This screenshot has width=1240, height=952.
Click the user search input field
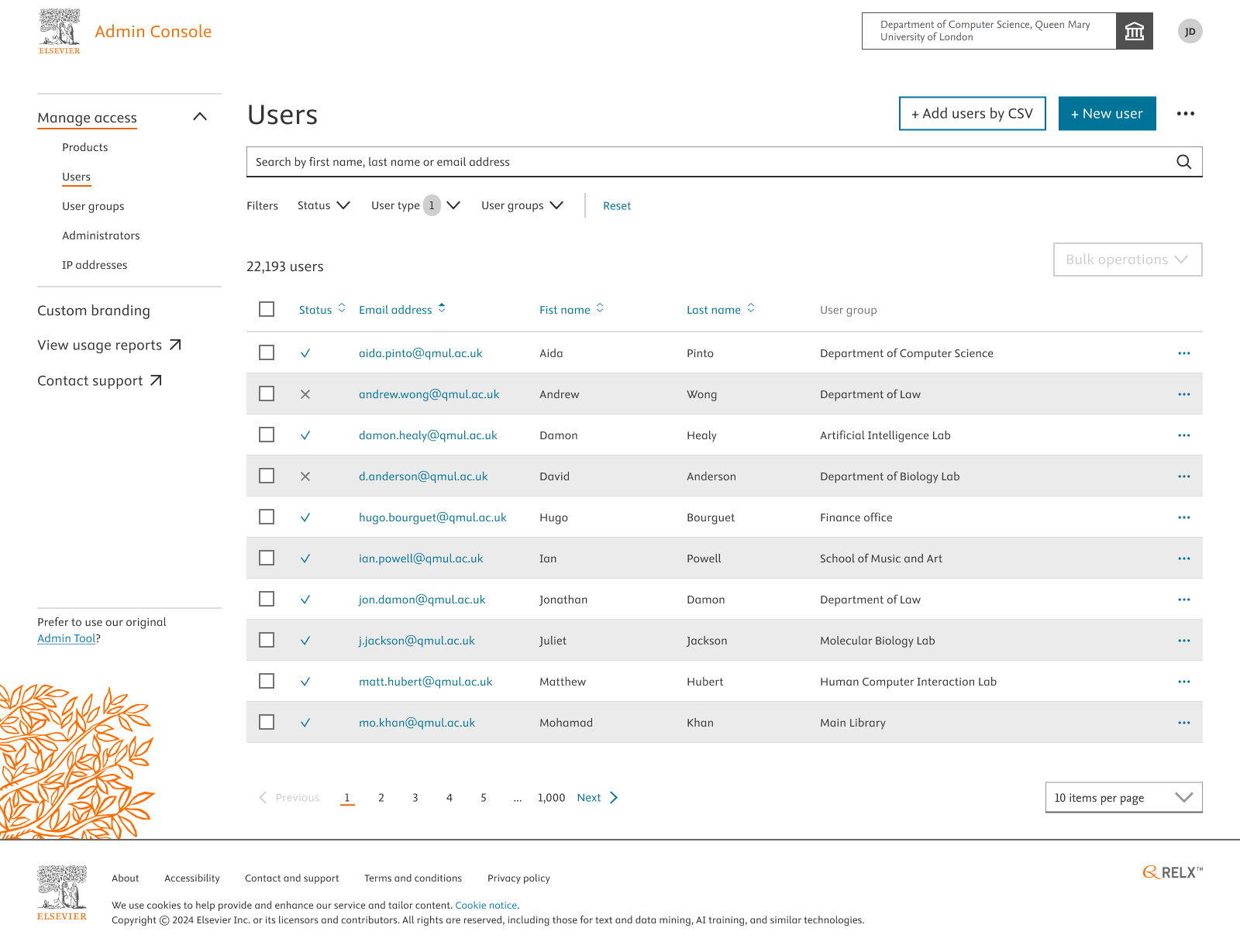725,162
